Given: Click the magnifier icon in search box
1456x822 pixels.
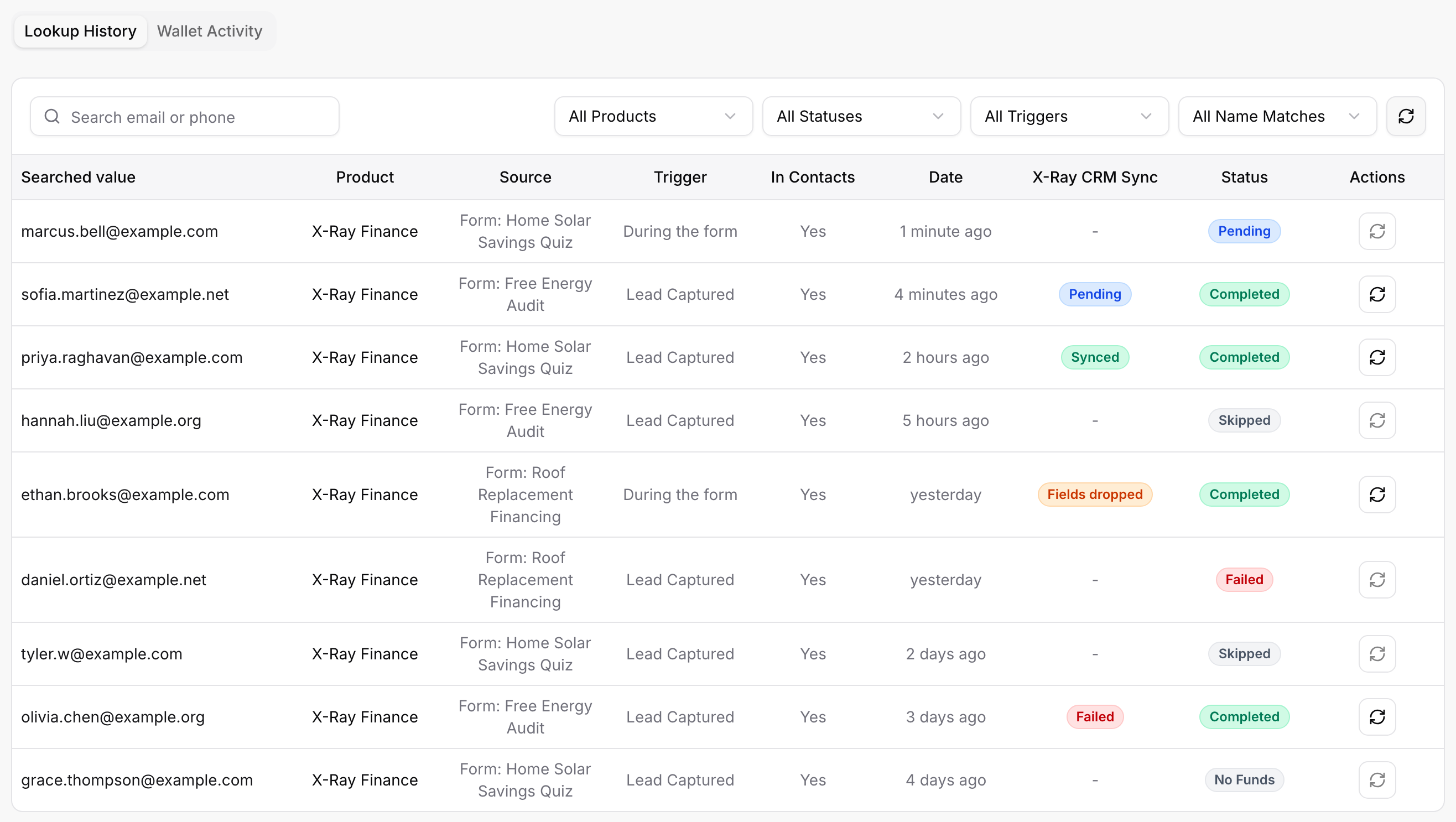Looking at the screenshot, I should 52,117.
